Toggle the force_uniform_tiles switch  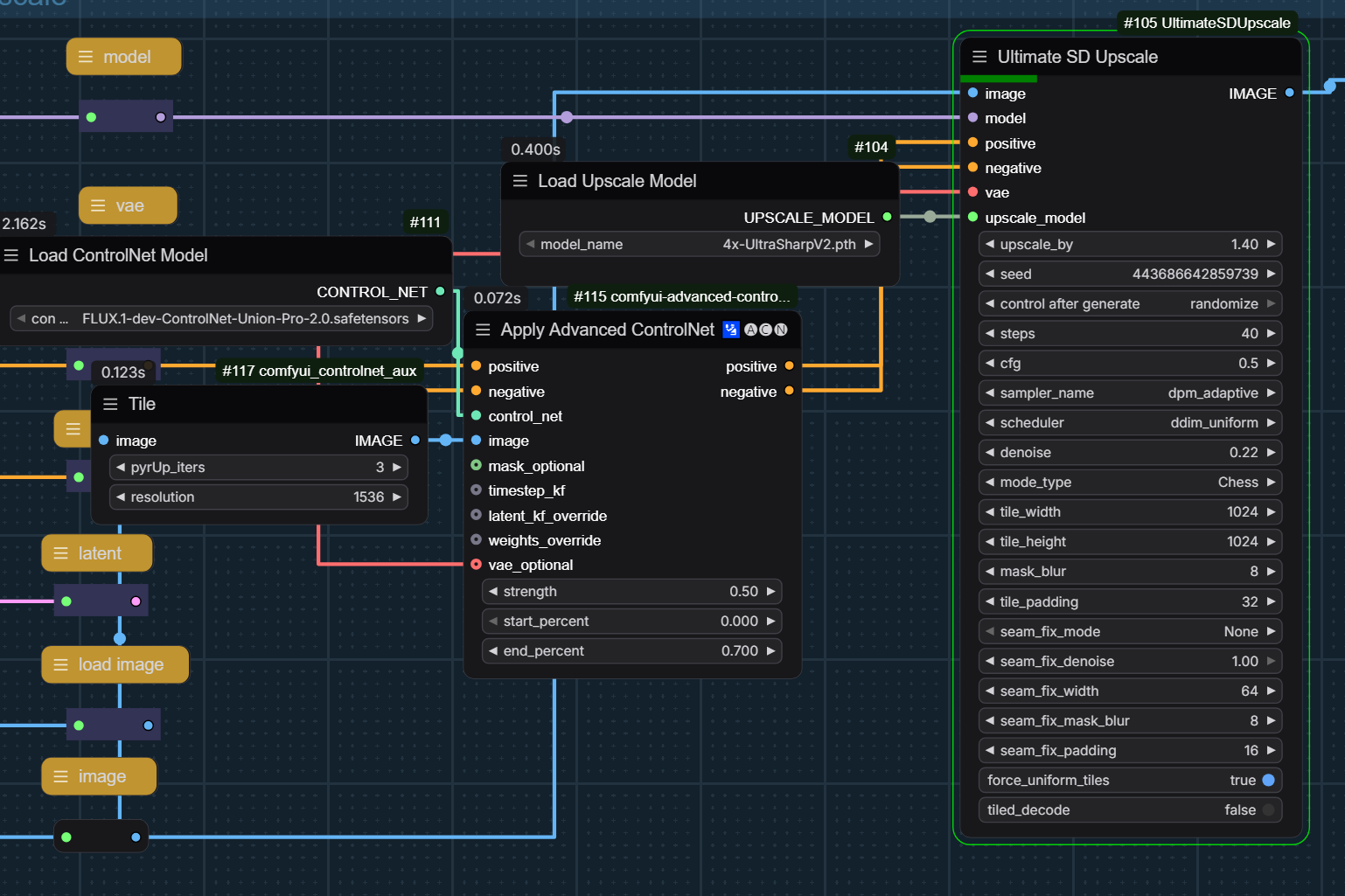pos(1268,780)
